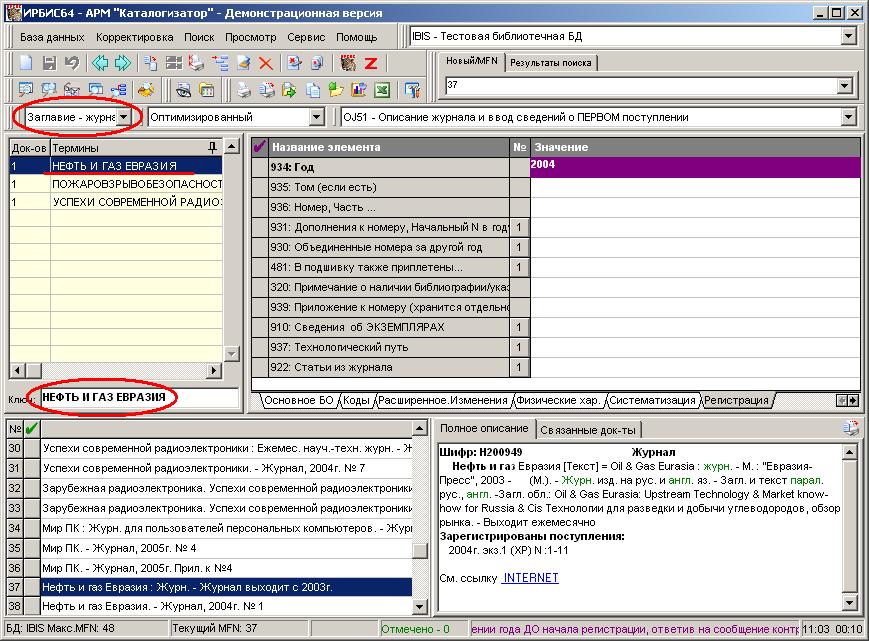This screenshot has height=641, width=869.
Task: Open the OJ51 worksheet dropdown
Action: pyautogui.click(x=848, y=117)
